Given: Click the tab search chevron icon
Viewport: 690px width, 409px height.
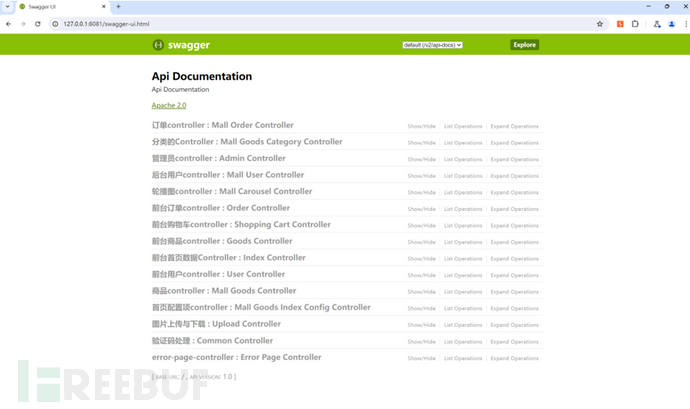Looking at the screenshot, I should click(8, 6).
